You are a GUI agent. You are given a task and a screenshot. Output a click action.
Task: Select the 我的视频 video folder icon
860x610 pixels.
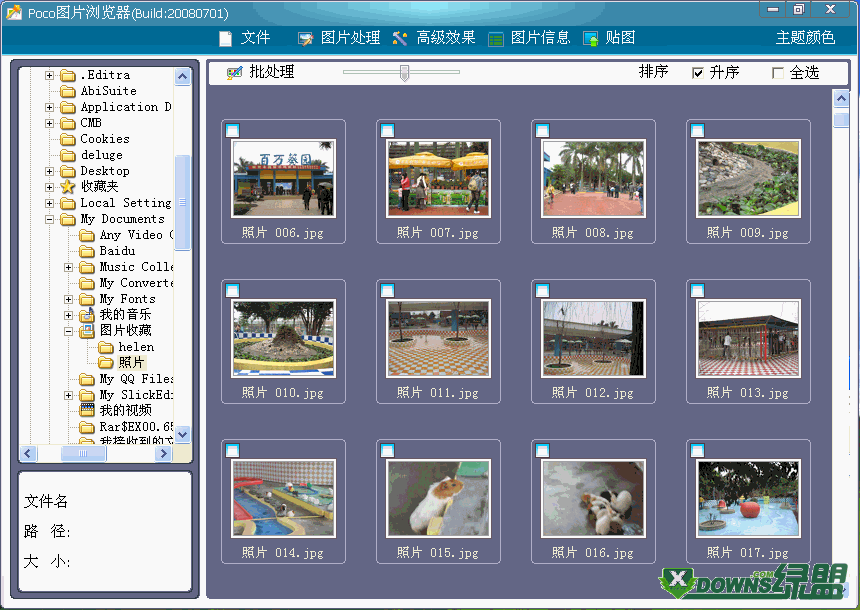87,411
